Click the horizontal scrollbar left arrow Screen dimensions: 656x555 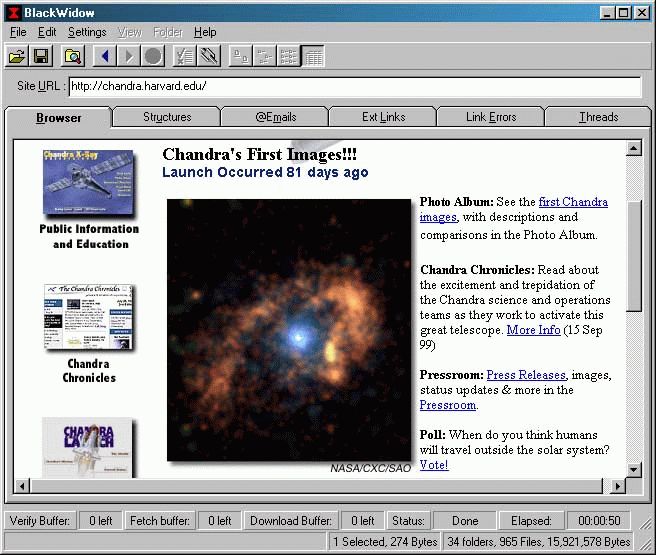[22, 486]
